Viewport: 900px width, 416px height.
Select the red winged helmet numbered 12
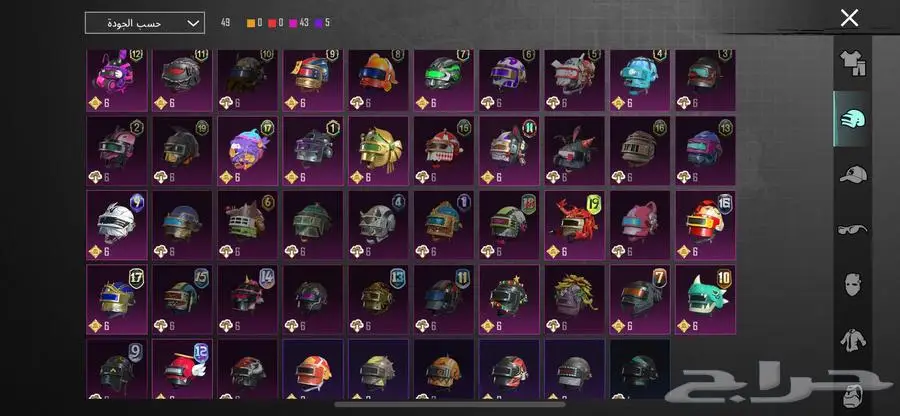click(182, 368)
